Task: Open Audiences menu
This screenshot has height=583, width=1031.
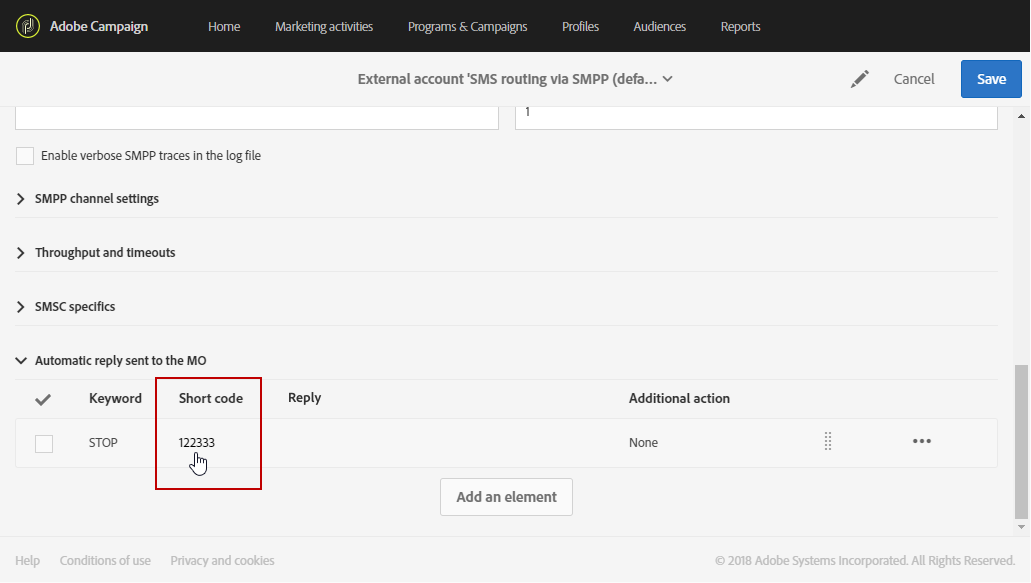Action: point(659,26)
